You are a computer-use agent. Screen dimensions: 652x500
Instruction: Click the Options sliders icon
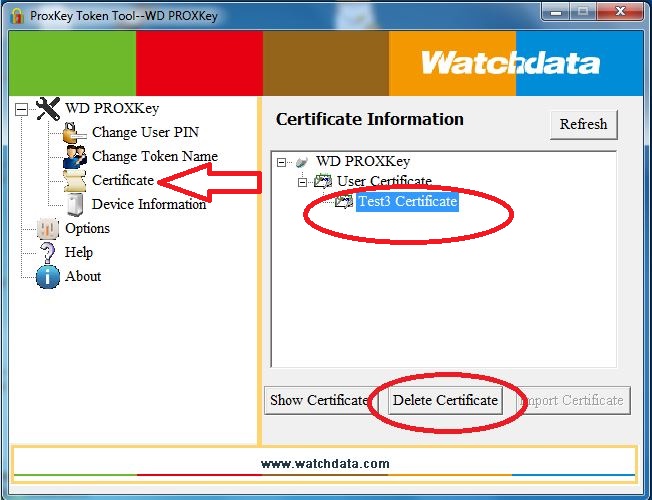(48, 228)
